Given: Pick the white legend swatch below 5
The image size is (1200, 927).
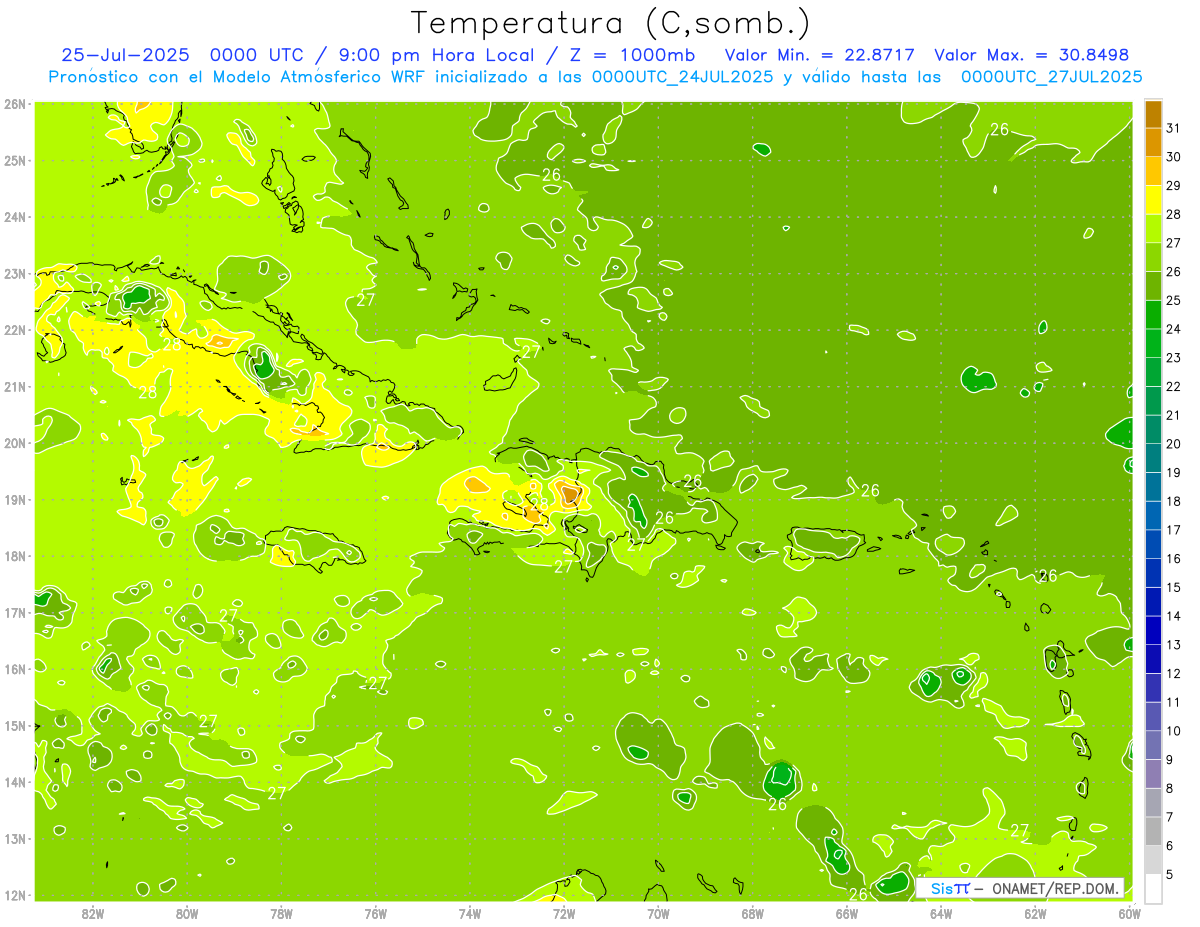Looking at the screenshot, I should click(x=1153, y=888).
